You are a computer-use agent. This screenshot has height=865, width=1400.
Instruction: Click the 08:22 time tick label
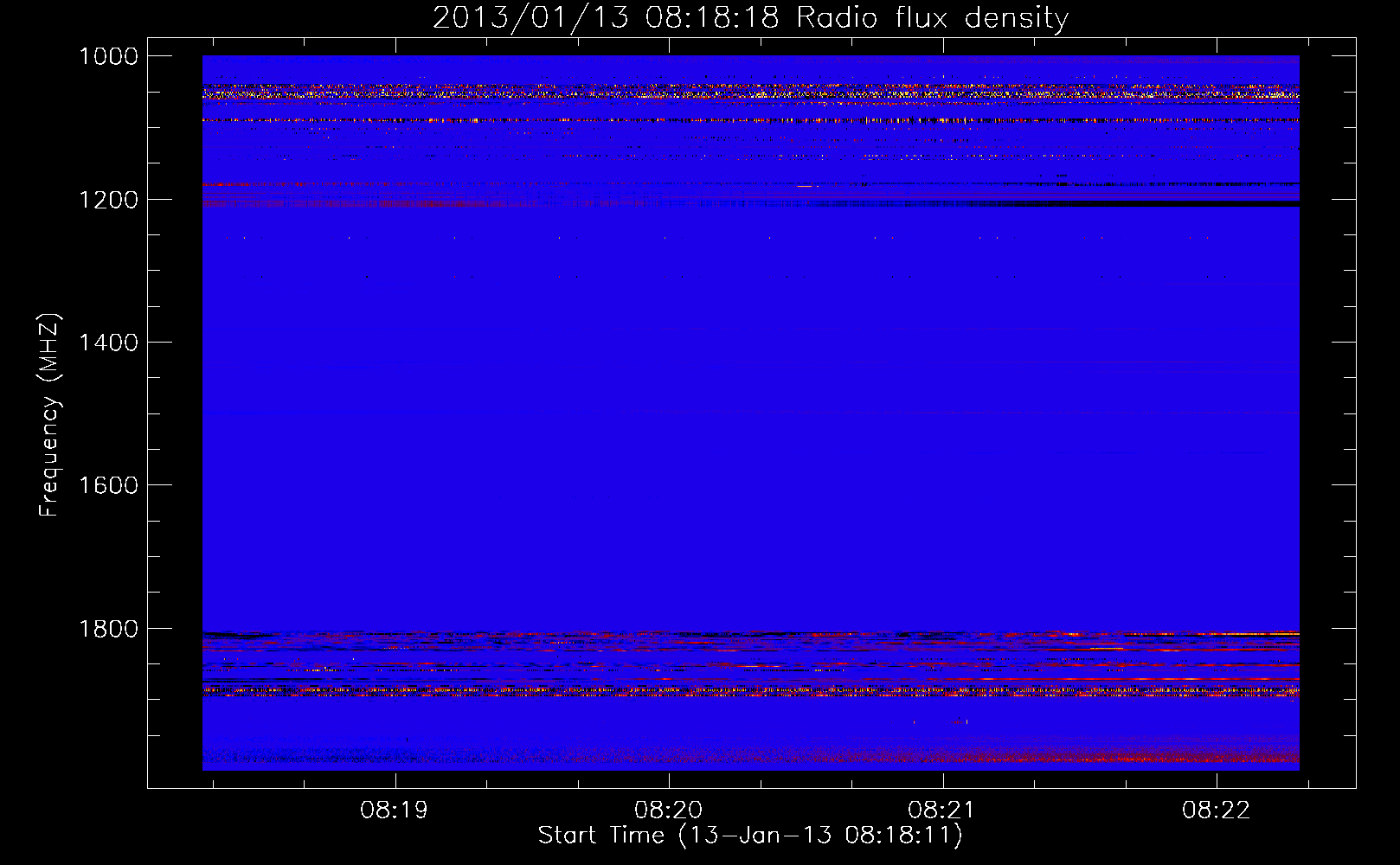pos(1217,811)
